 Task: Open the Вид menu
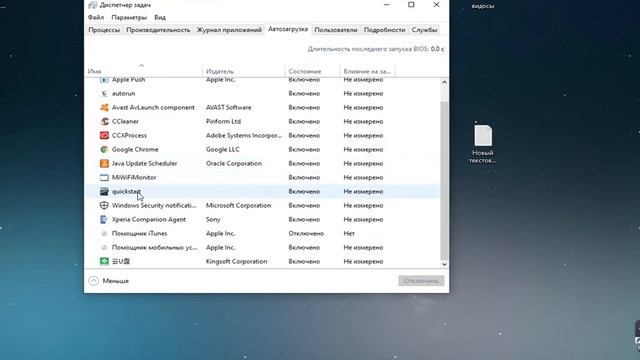coord(160,18)
